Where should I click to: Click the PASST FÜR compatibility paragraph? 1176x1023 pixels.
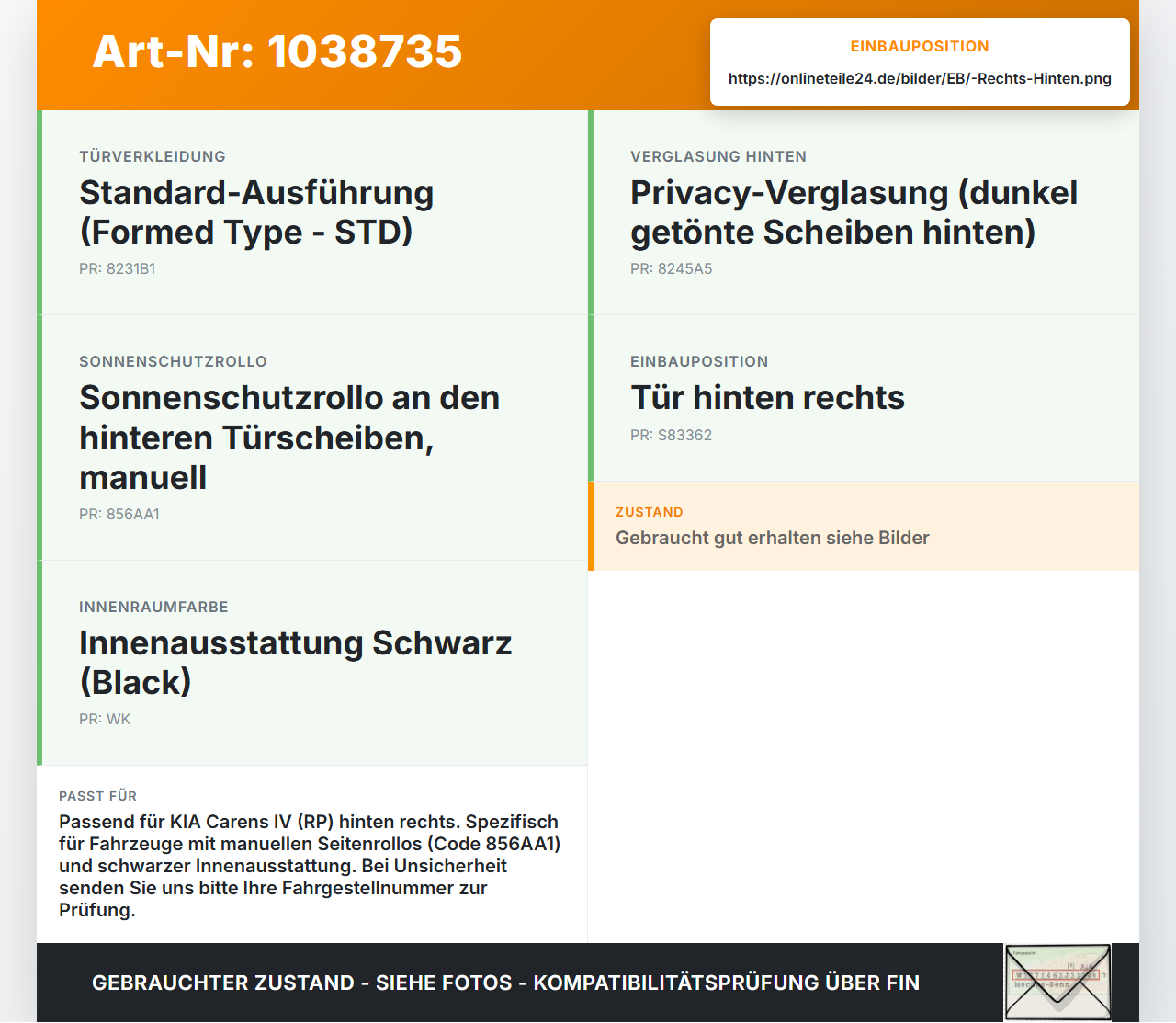(310, 866)
